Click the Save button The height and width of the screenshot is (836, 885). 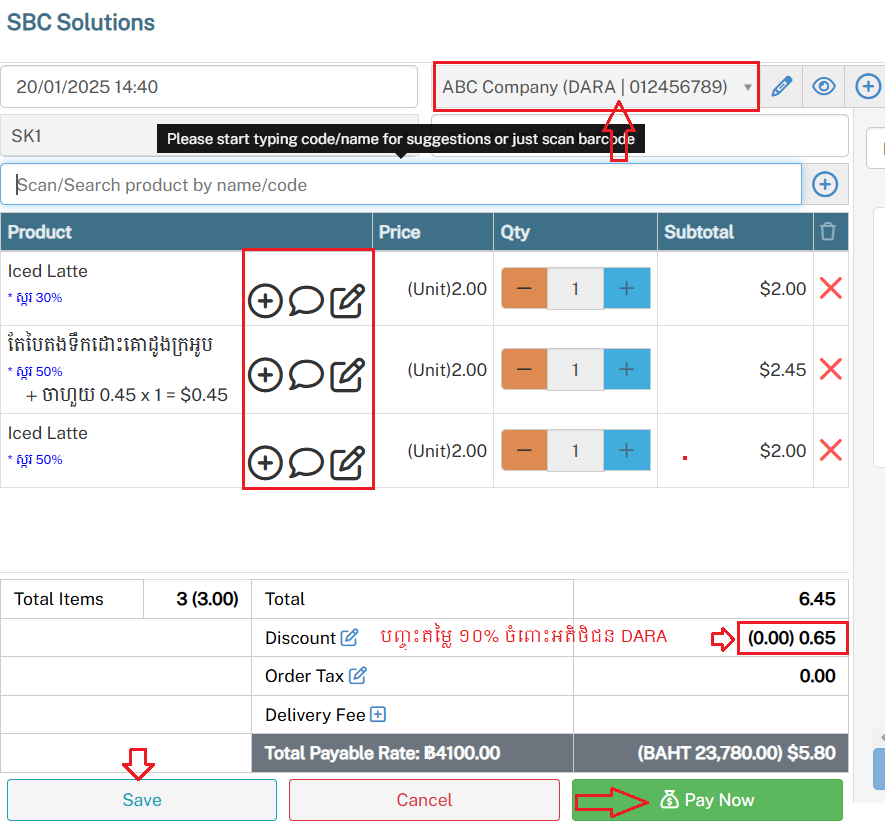pos(142,800)
